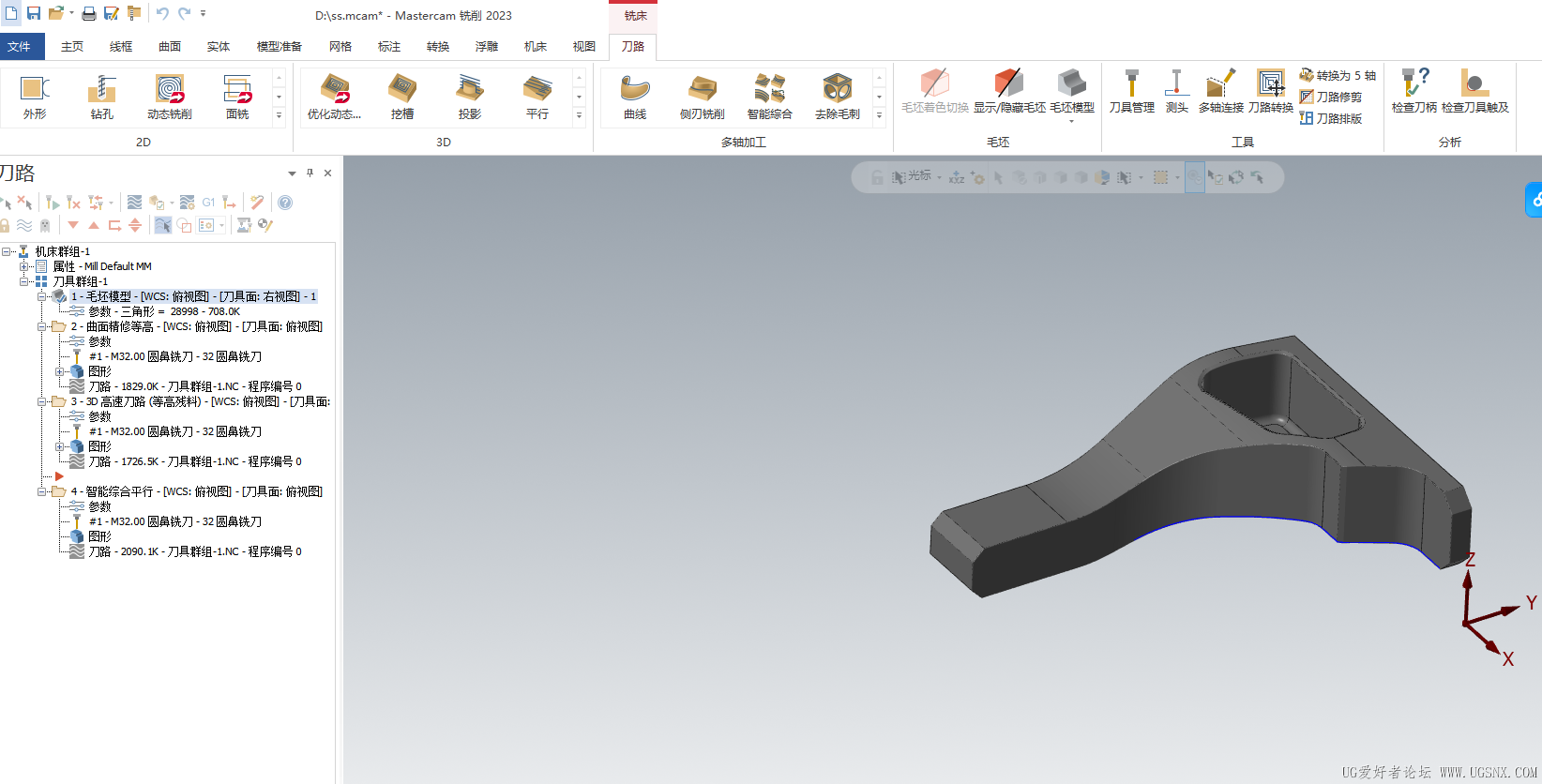Click the side-docked blue link button

(x=1534, y=200)
